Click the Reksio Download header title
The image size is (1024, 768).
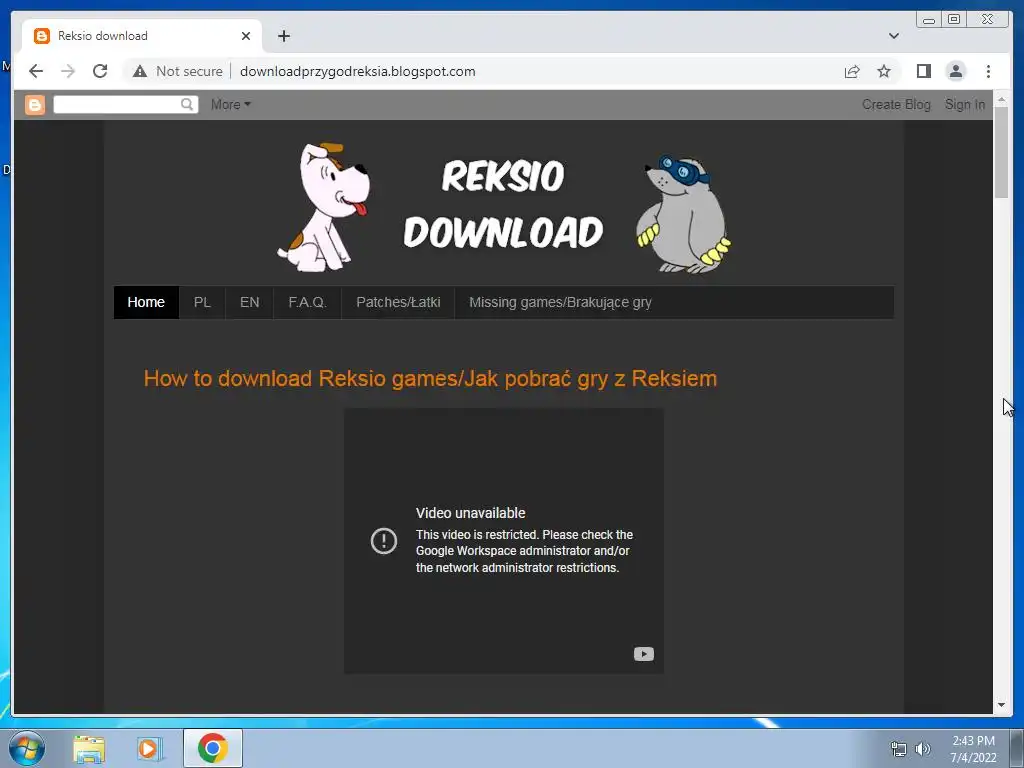[503, 204]
